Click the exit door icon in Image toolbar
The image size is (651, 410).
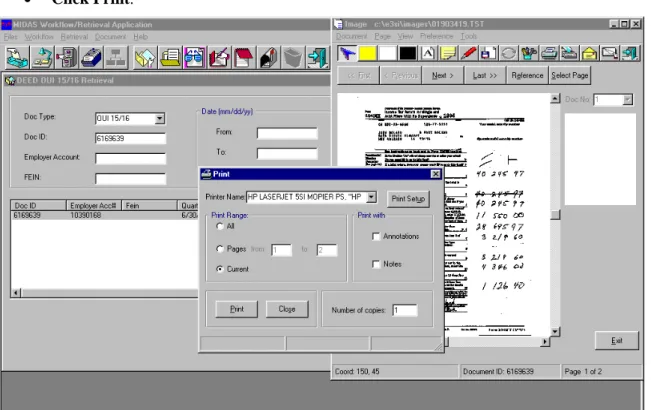630,53
